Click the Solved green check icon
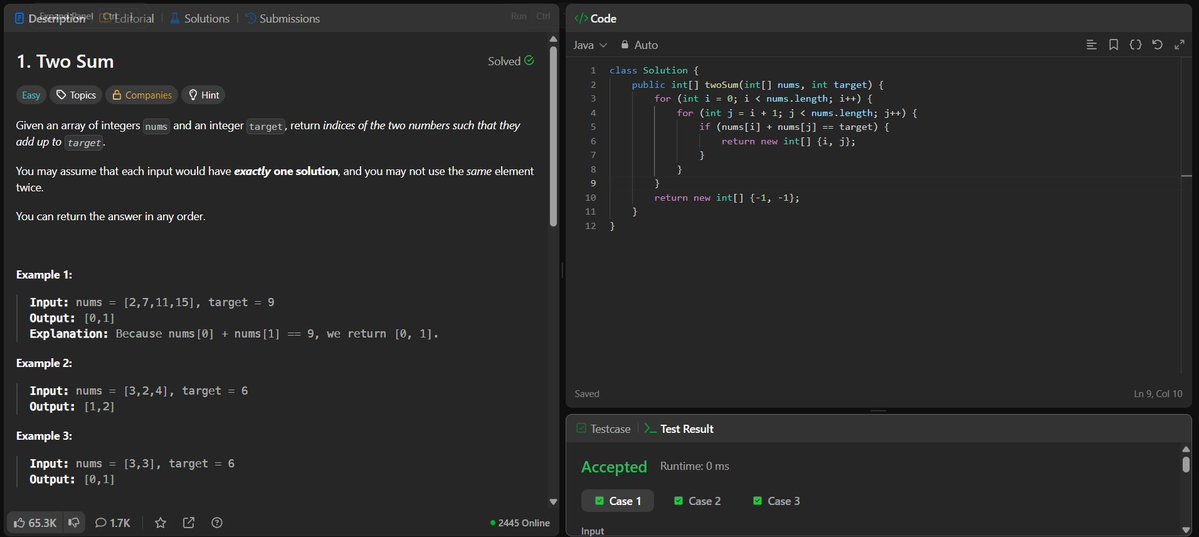The width and height of the screenshot is (1199, 537). click(529, 61)
